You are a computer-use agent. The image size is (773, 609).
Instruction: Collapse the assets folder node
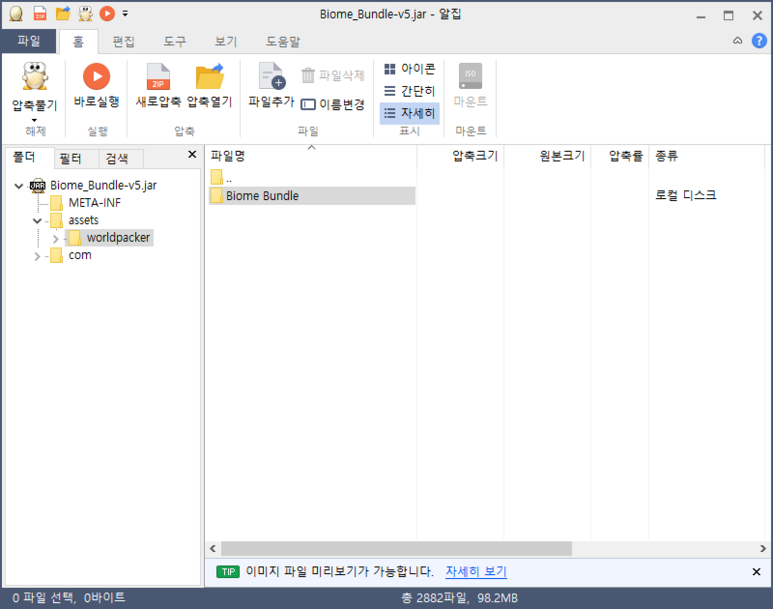point(37,220)
